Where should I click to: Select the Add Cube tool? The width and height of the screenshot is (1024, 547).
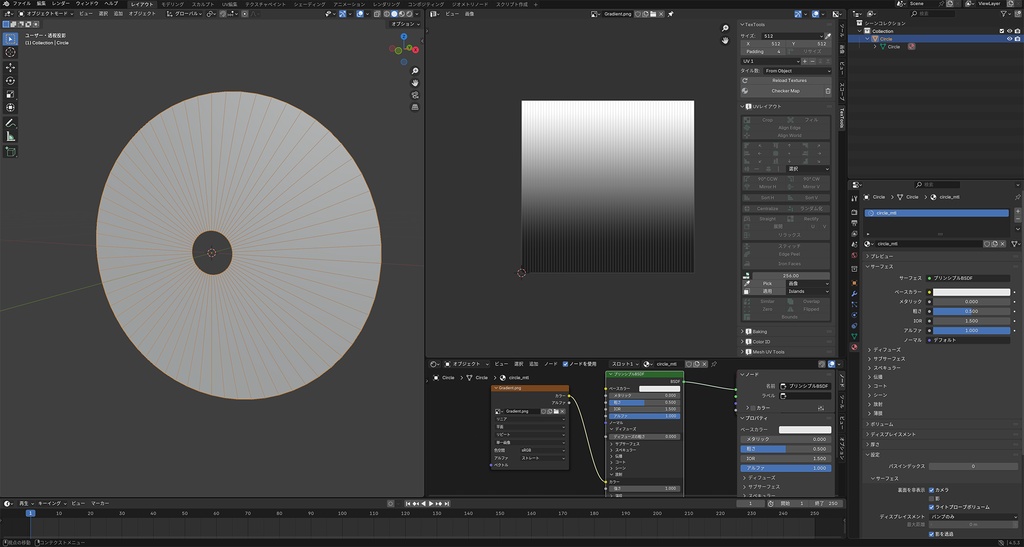pyautogui.click(x=10, y=151)
